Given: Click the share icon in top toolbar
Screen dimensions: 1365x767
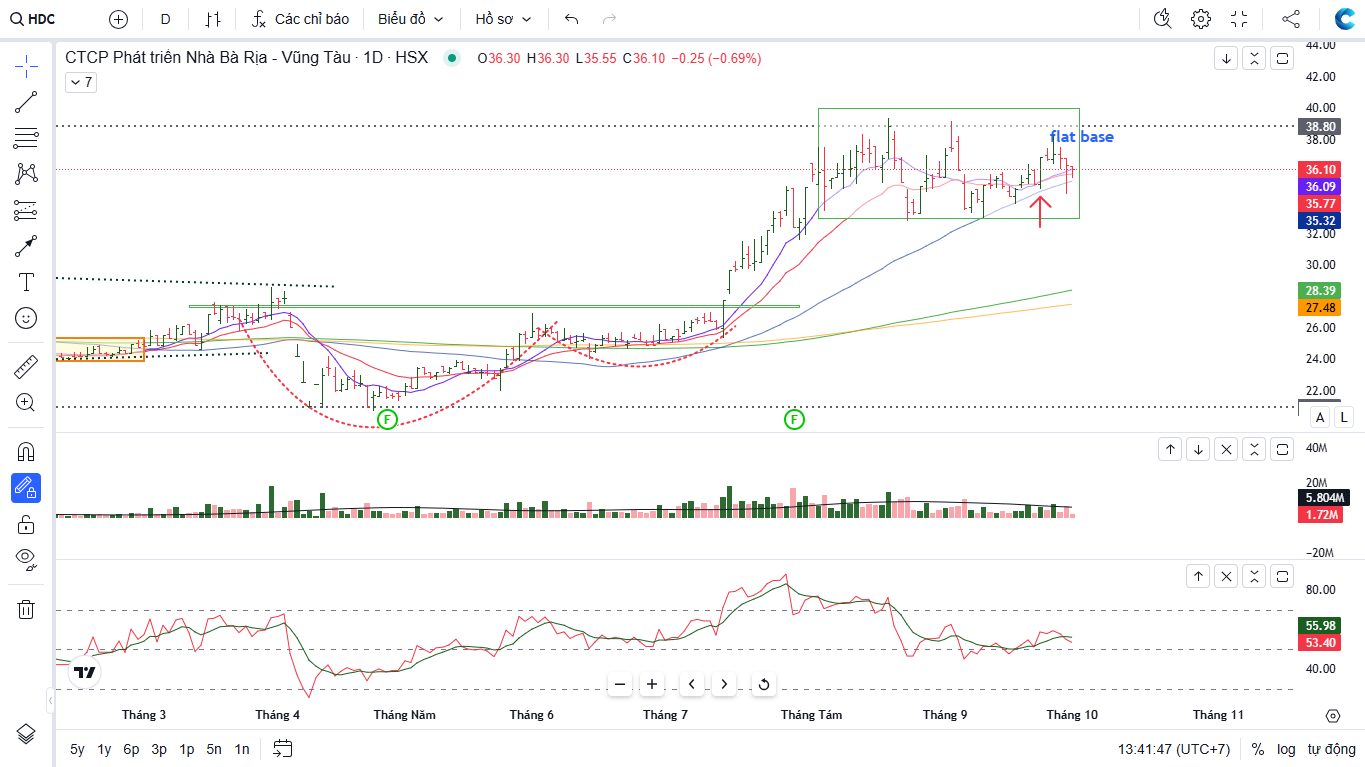Looking at the screenshot, I should (x=1291, y=19).
